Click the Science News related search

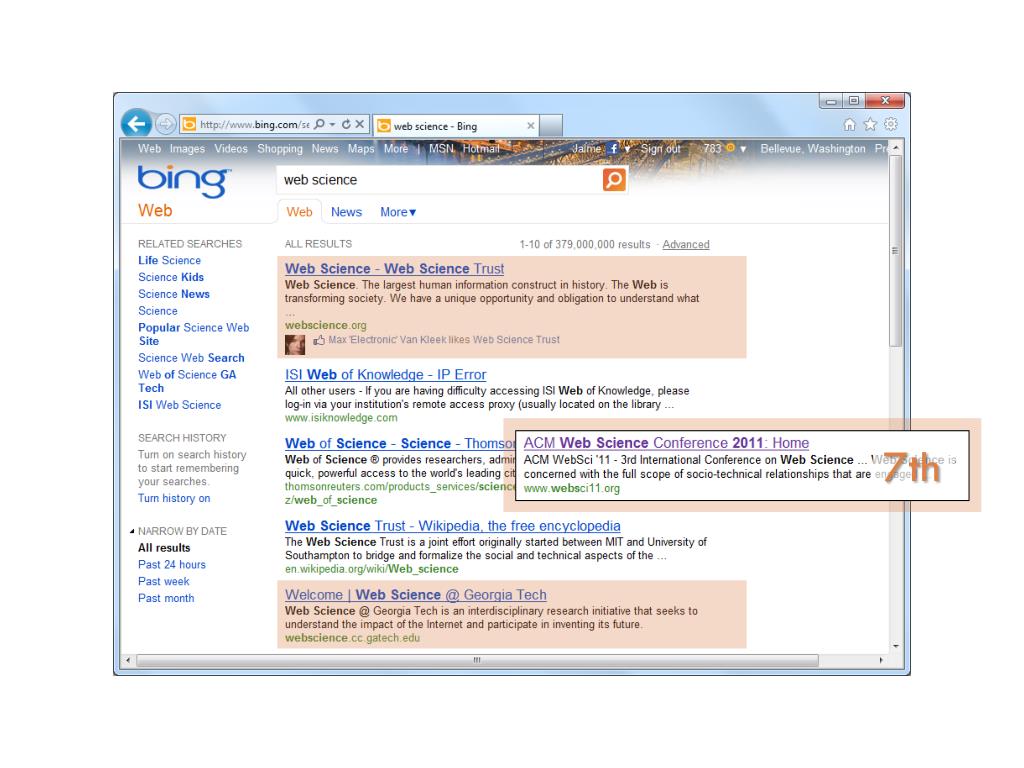click(174, 295)
